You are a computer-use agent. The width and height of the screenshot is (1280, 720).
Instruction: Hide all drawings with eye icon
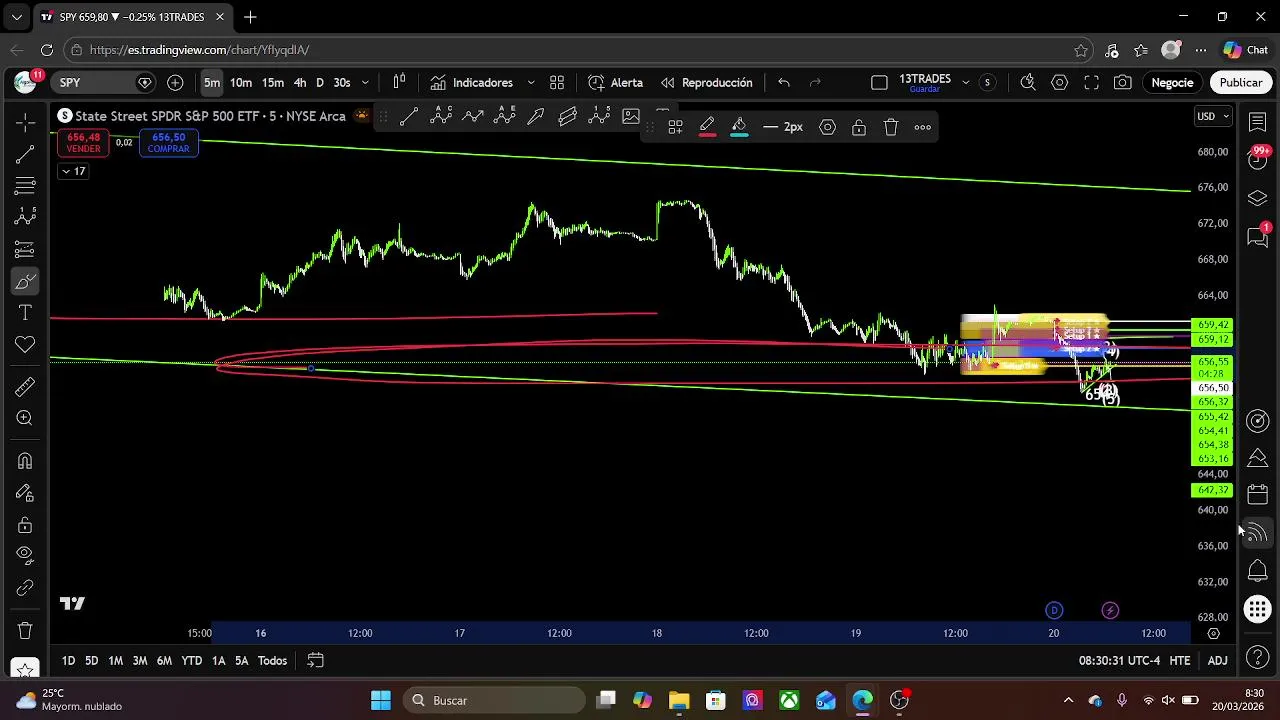pos(25,555)
